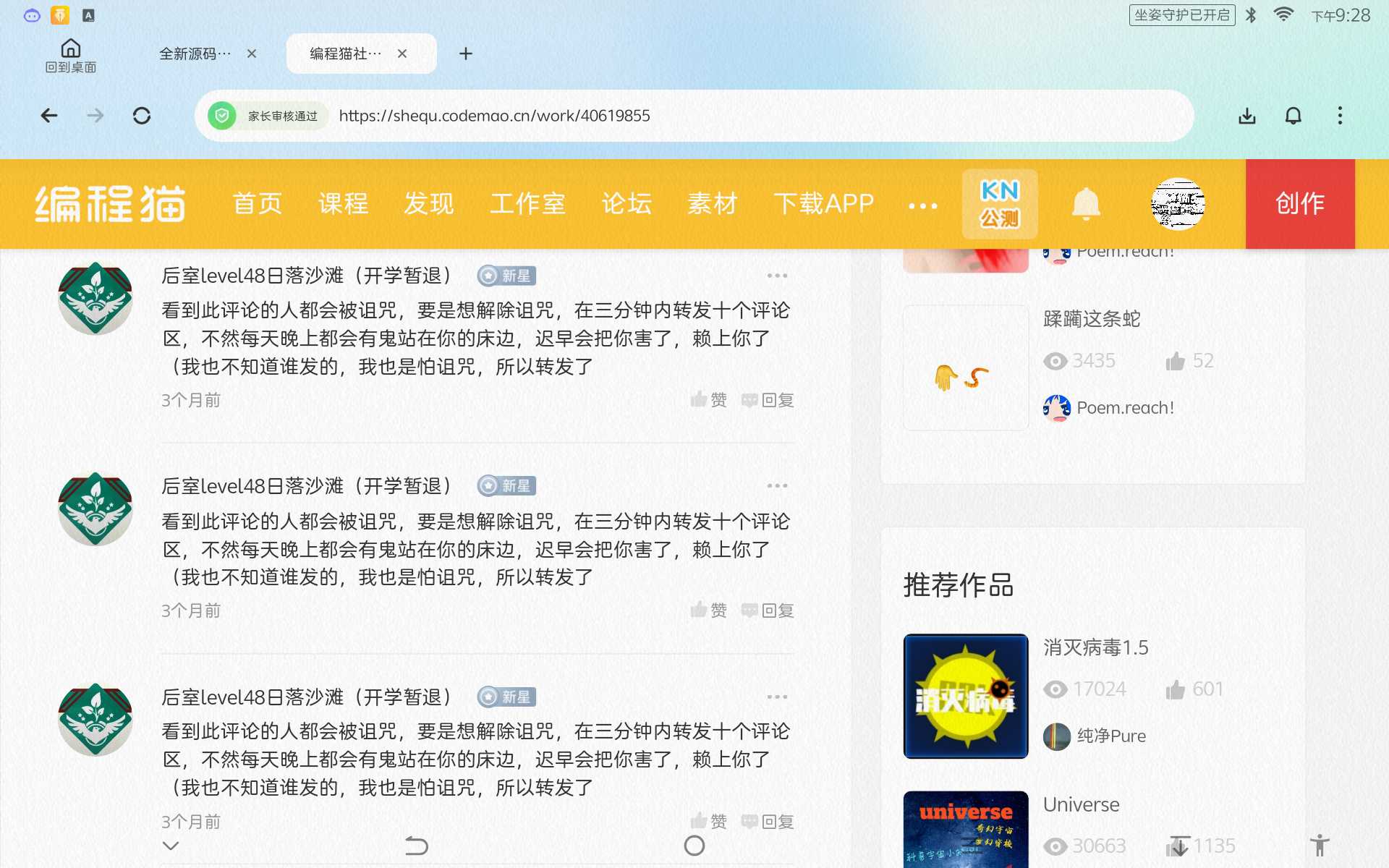Open the universe thumbnail
The height and width of the screenshot is (868, 1389).
pyautogui.click(x=966, y=829)
